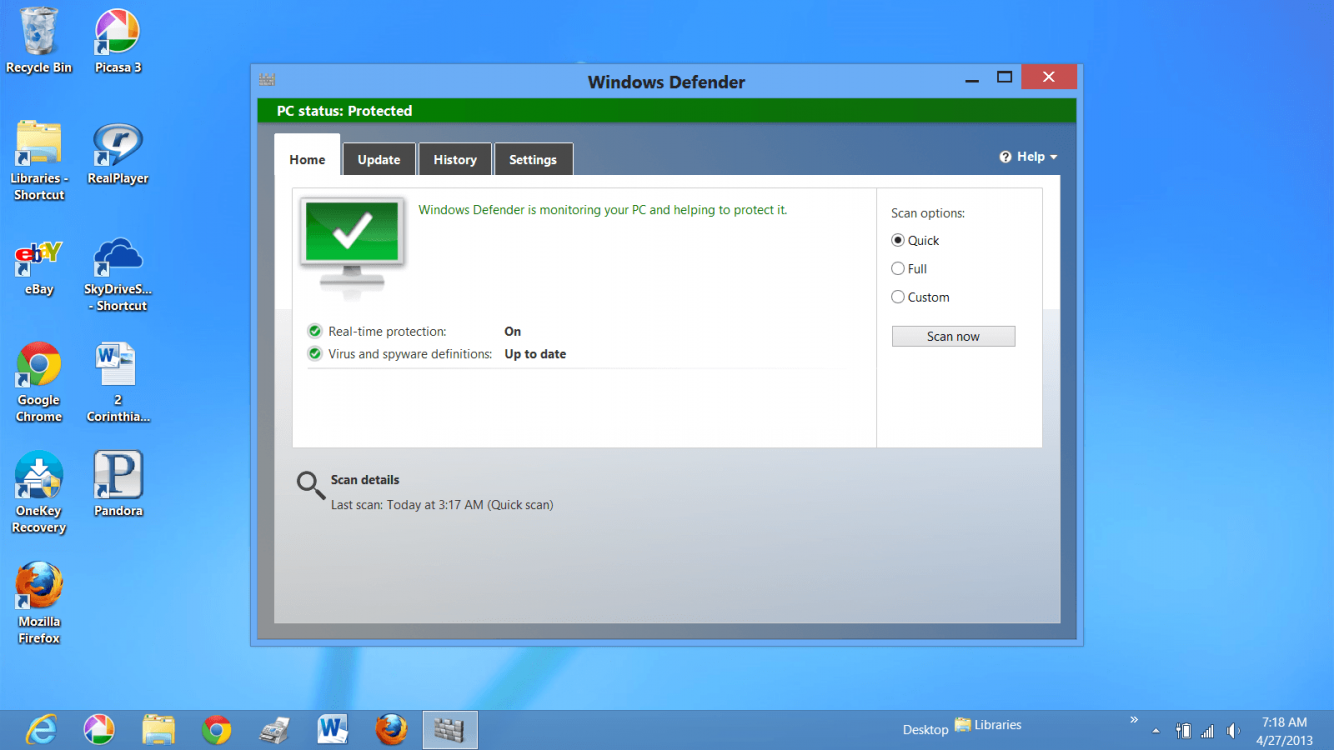Select the RealPlayer desktop icon
The width and height of the screenshot is (1334, 750).
coord(118,153)
